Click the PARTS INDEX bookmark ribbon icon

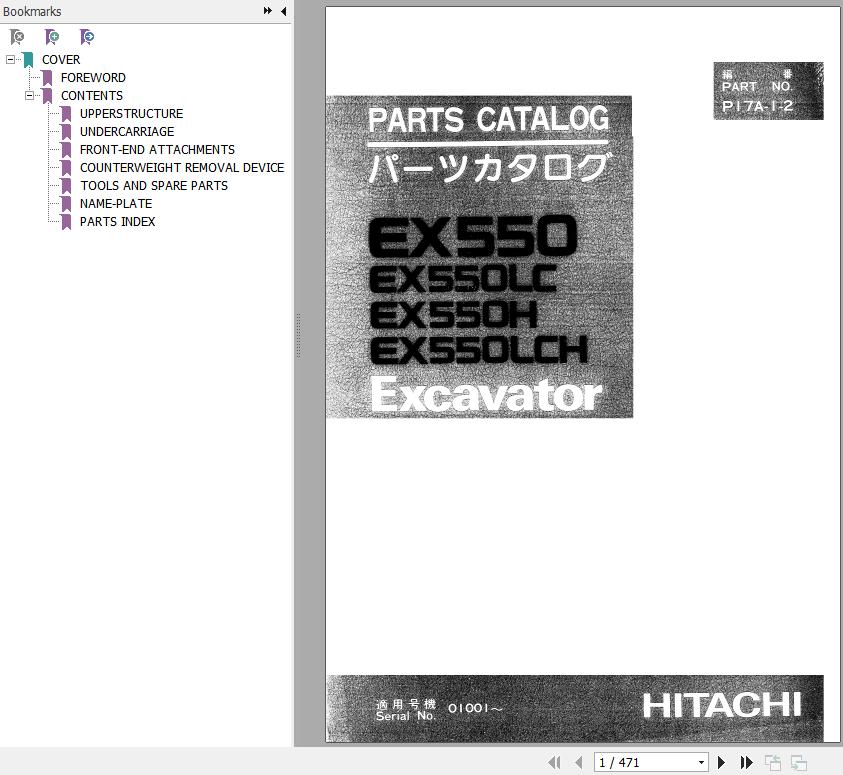66,222
